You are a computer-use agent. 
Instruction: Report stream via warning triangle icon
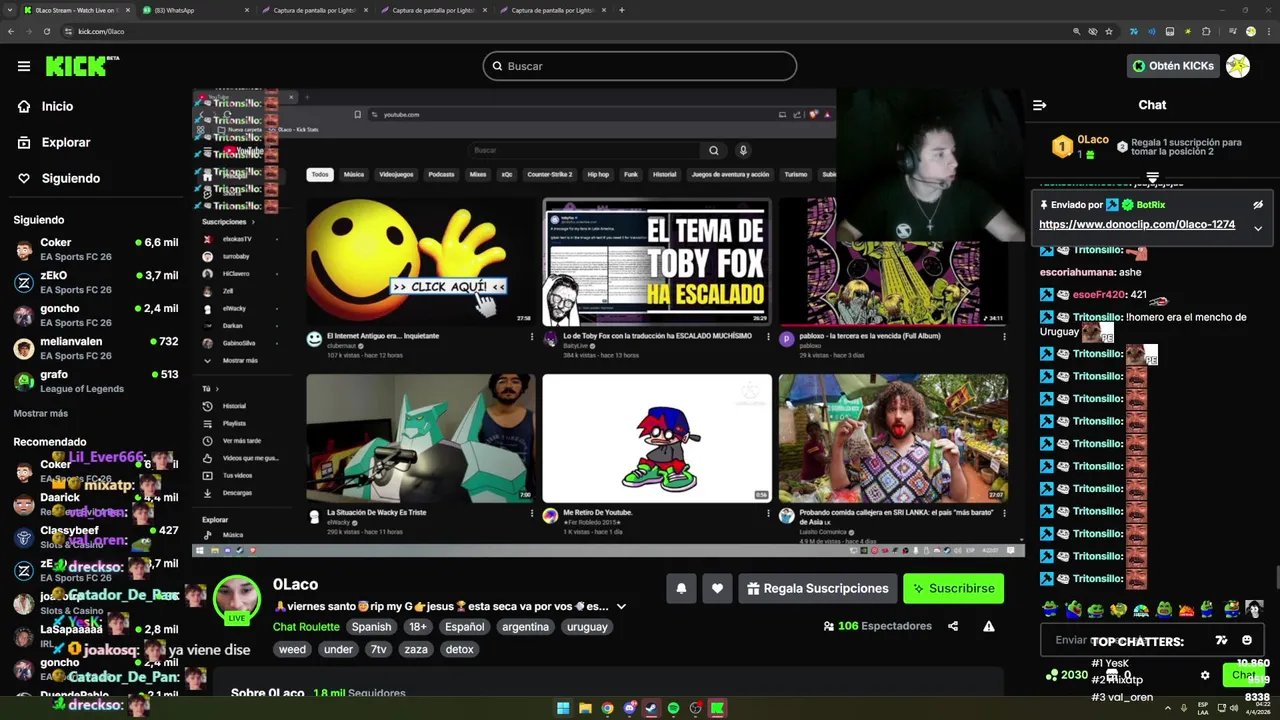point(988,626)
